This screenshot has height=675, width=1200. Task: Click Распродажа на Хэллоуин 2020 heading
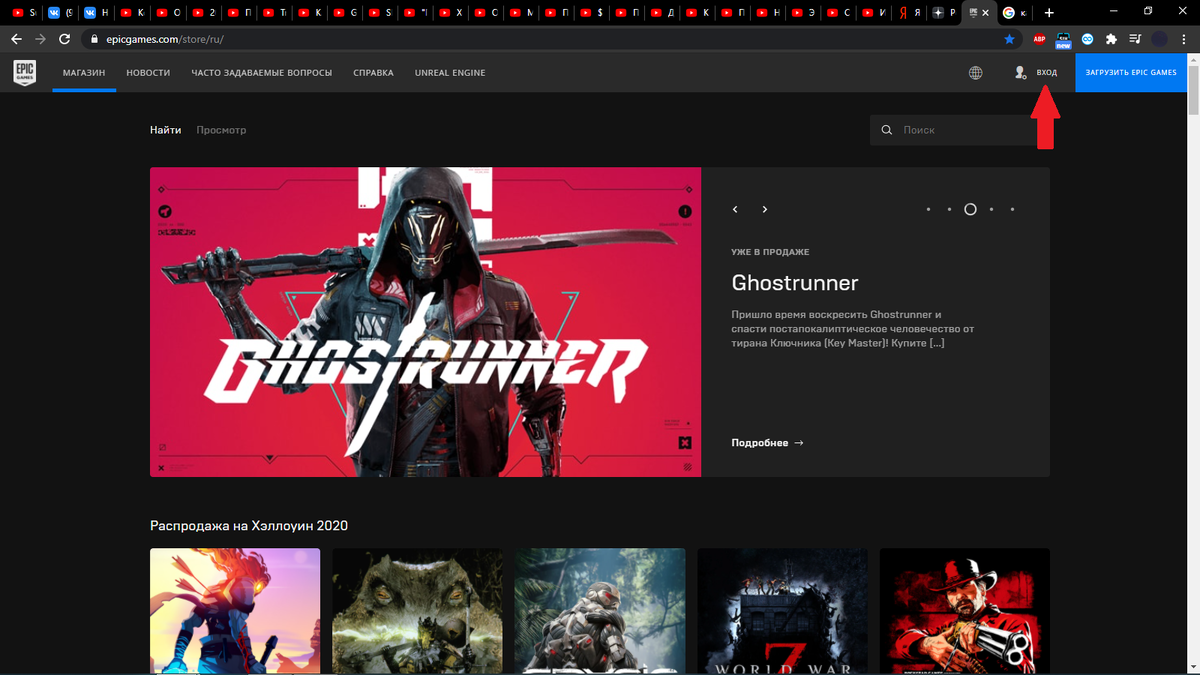coord(249,526)
